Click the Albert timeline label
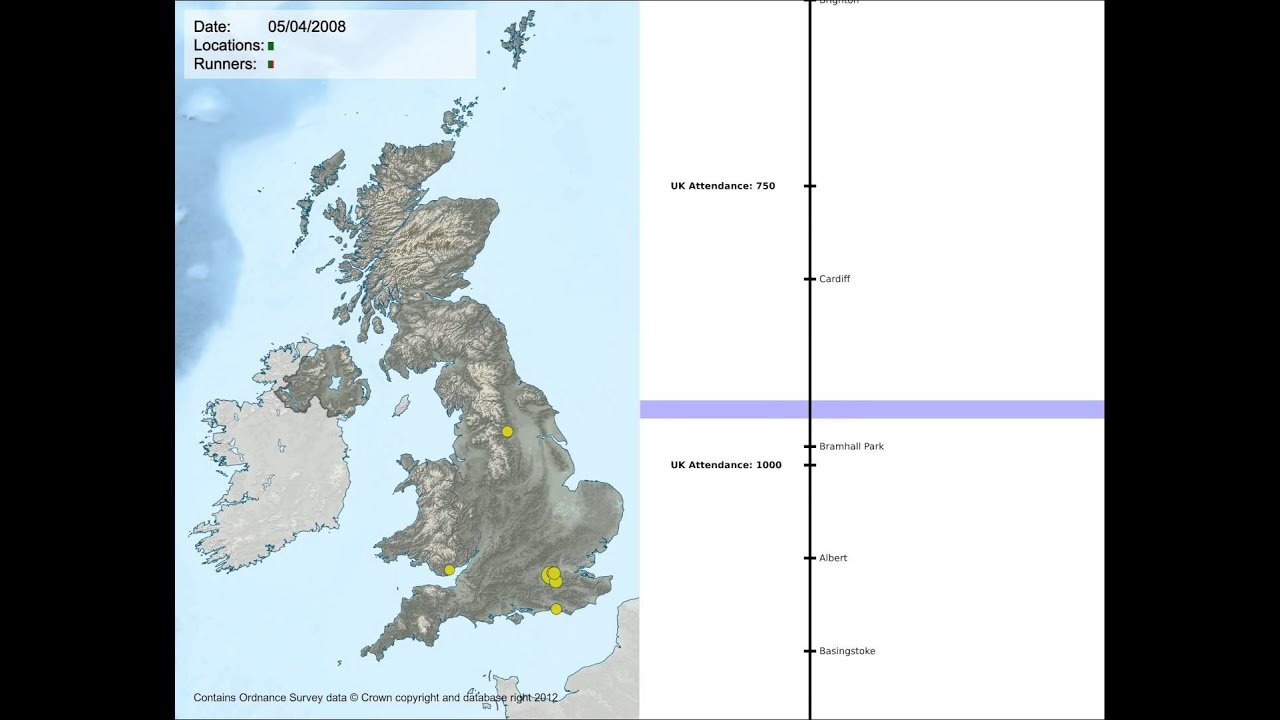This screenshot has width=1280, height=720. [833, 558]
